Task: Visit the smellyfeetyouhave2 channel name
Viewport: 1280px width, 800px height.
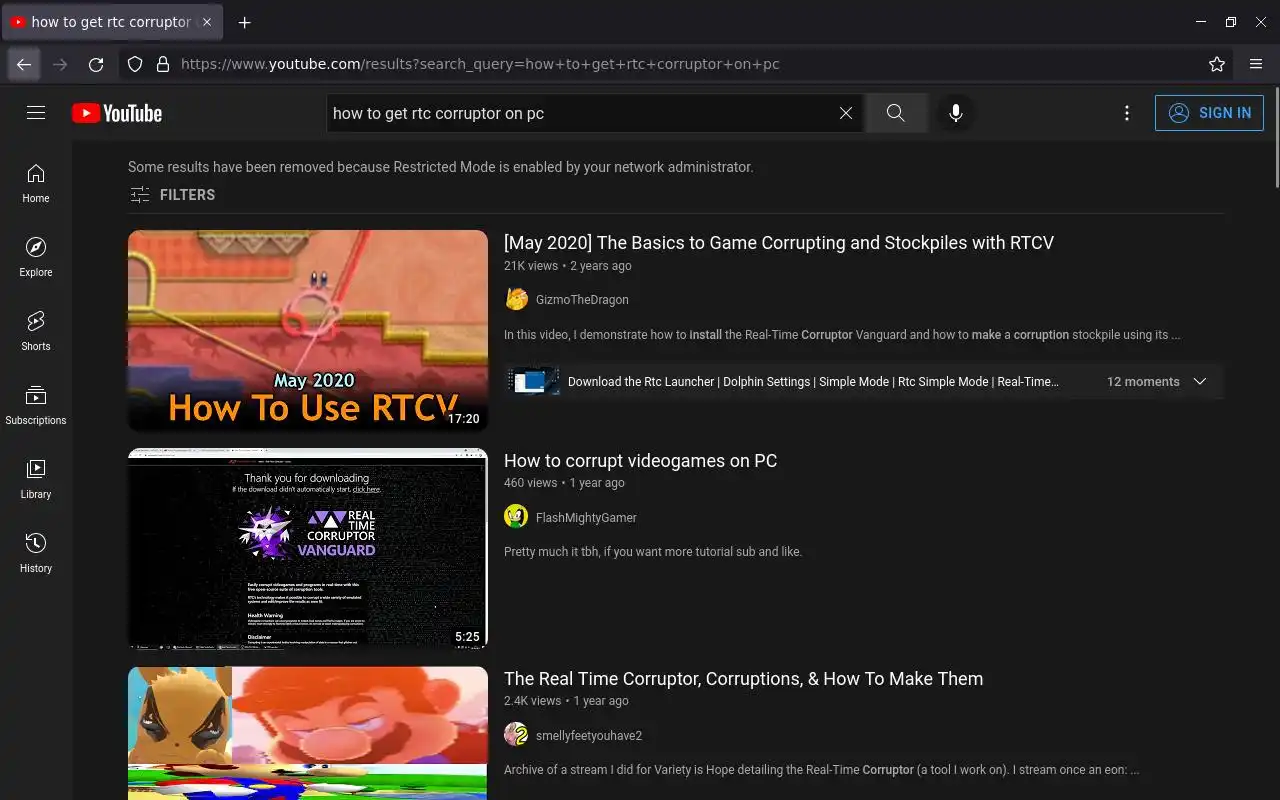Action: pos(589,736)
